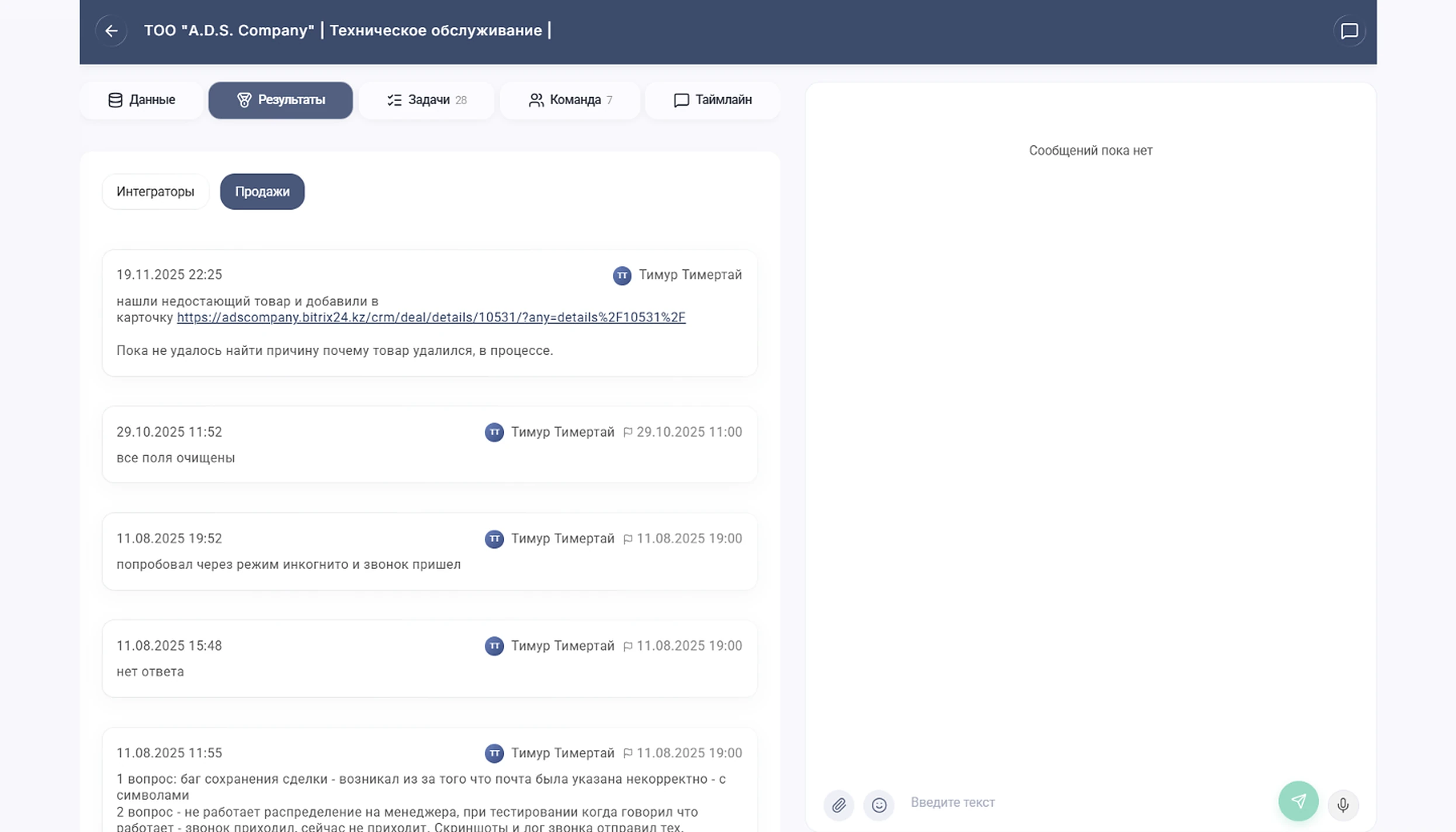Click the attach file paperclip icon

click(839, 805)
